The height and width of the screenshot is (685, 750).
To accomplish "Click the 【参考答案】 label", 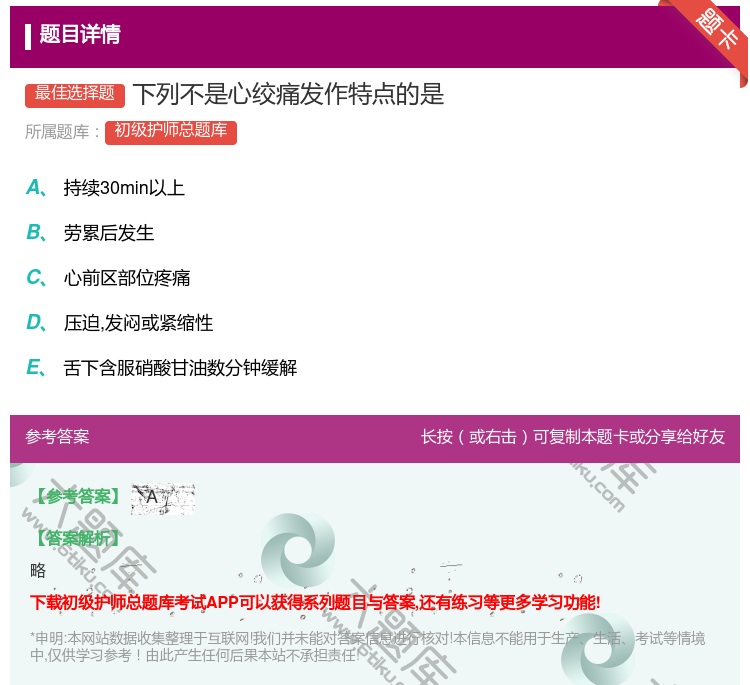I will tap(78, 497).
